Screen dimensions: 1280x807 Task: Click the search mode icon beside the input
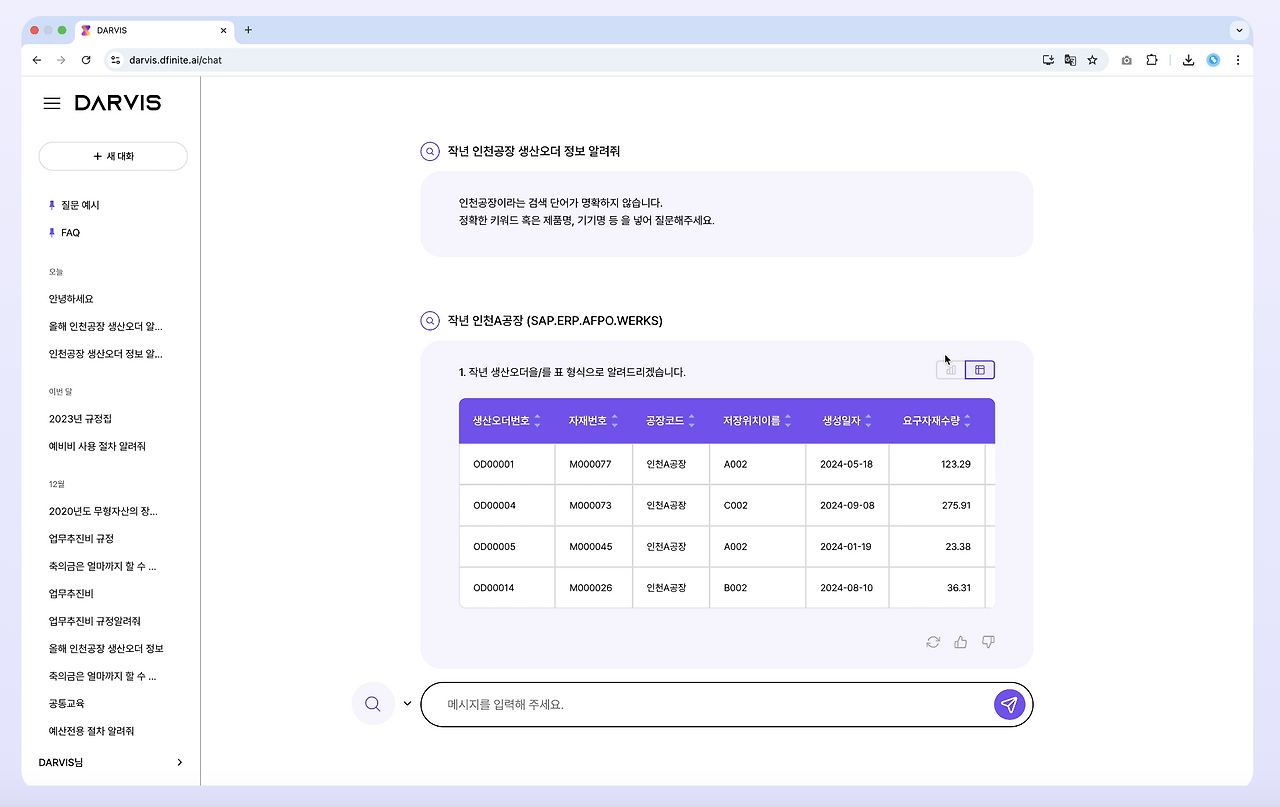point(373,704)
